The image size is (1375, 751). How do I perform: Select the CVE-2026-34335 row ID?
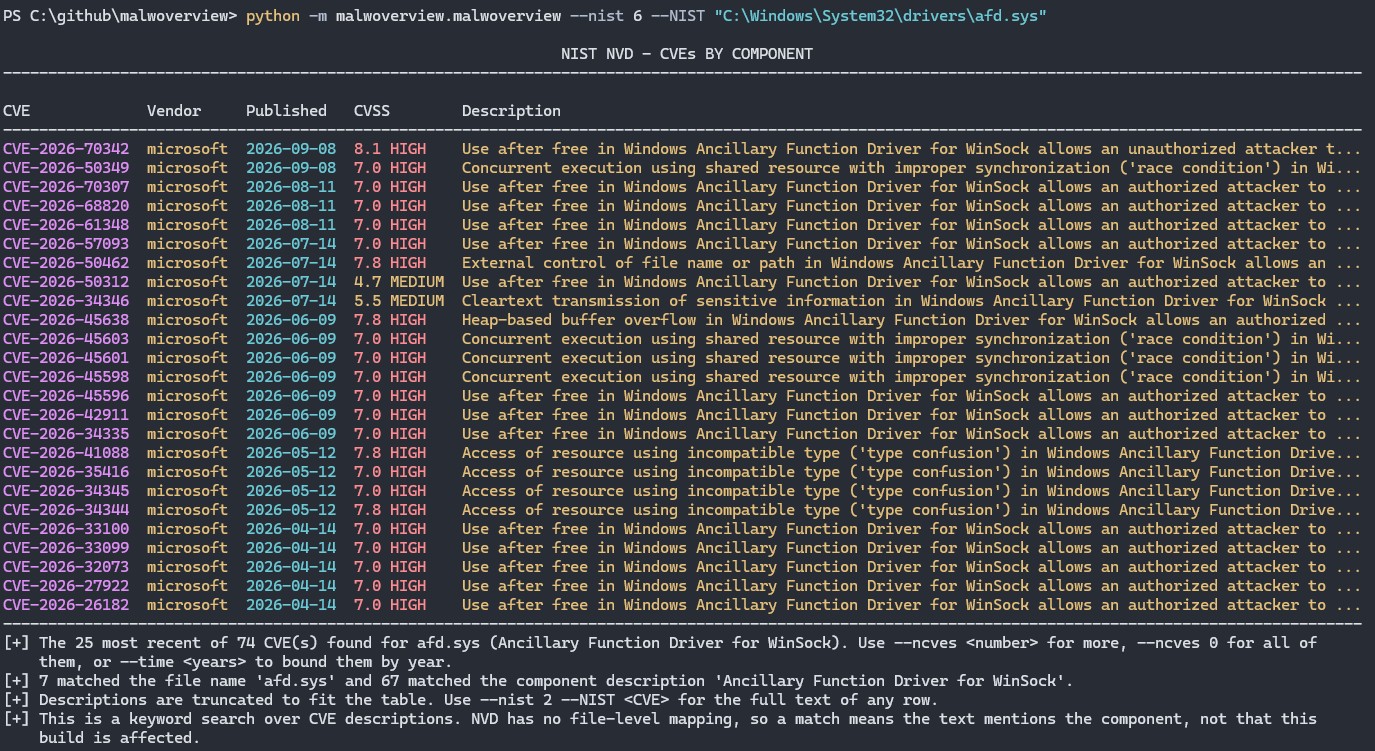(66, 434)
